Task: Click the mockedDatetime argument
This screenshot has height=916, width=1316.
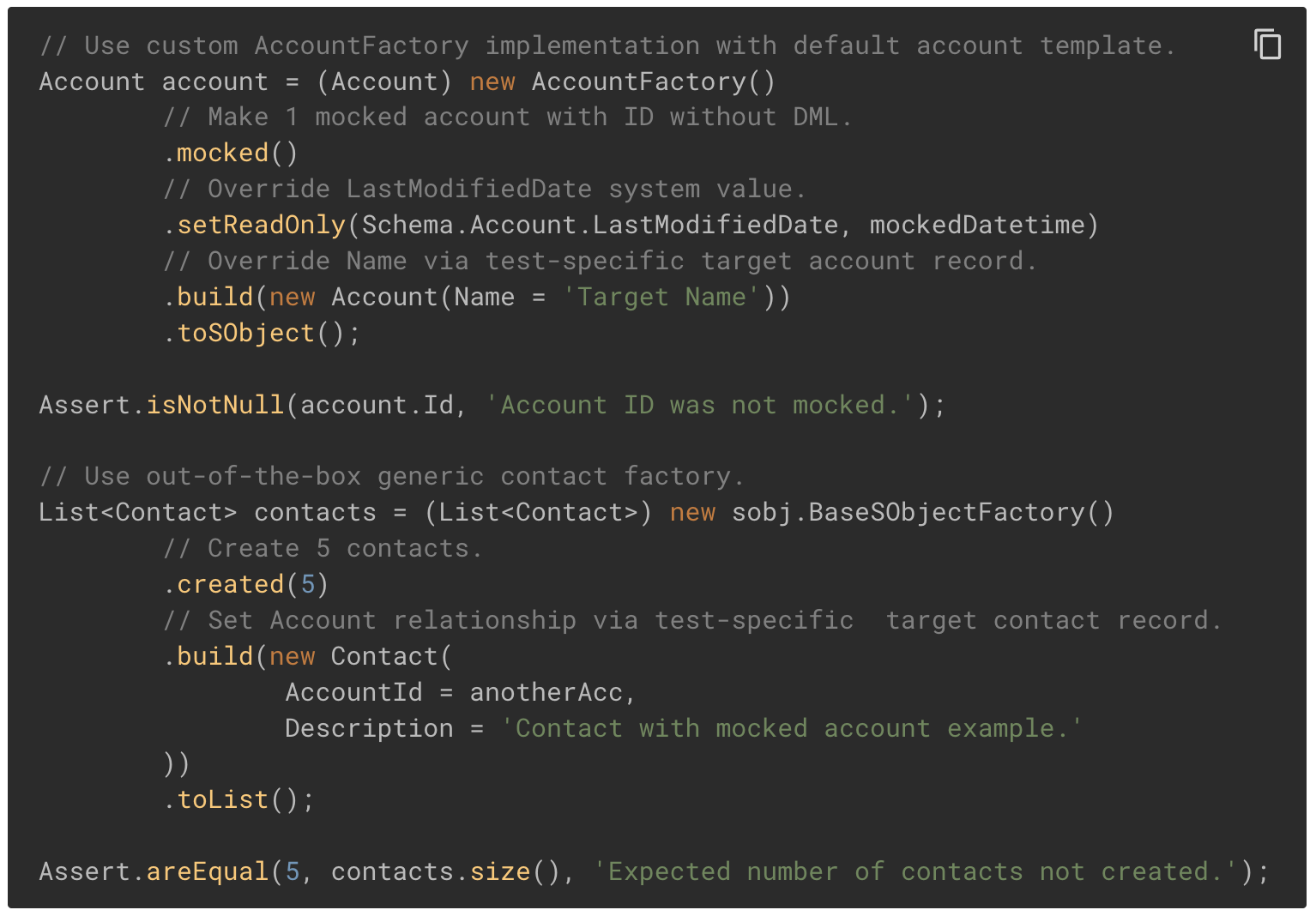Action: (977, 225)
